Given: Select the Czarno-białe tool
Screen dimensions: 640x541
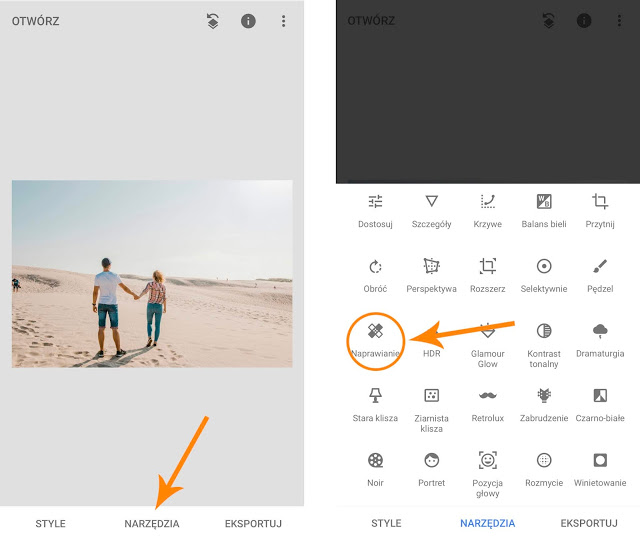Looking at the screenshot, I should tap(600, 405).
